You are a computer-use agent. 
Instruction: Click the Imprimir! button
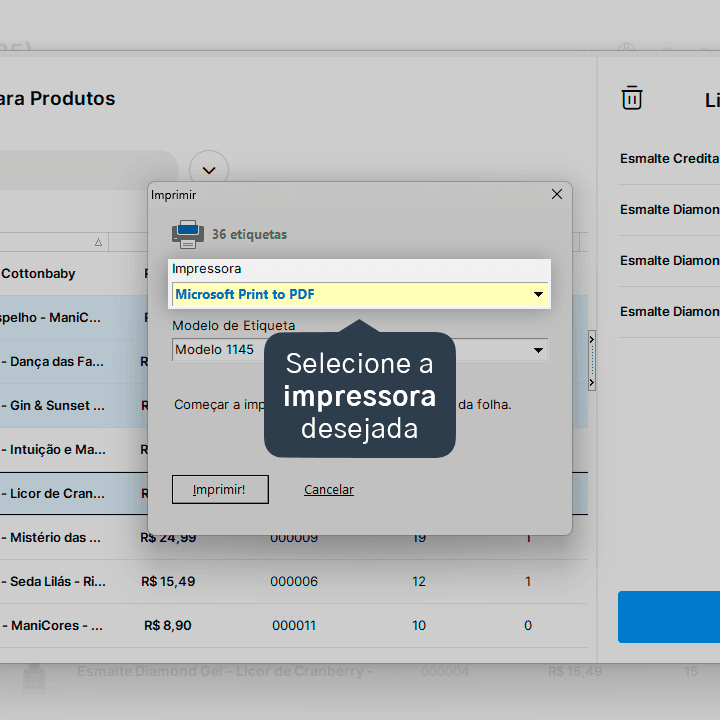[x=220, y=489]
